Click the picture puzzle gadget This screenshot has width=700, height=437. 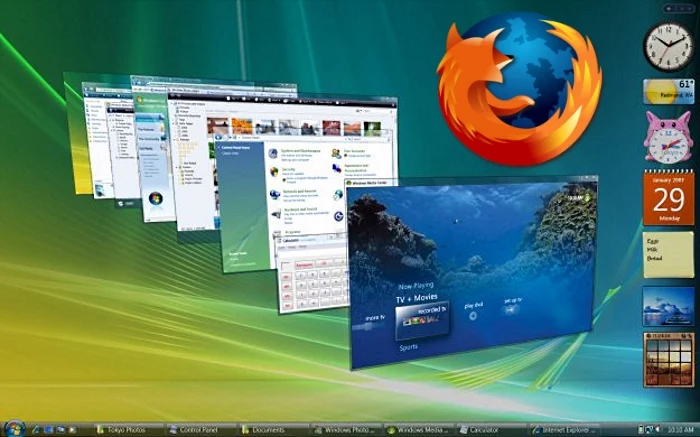click(x=668, y=359)
